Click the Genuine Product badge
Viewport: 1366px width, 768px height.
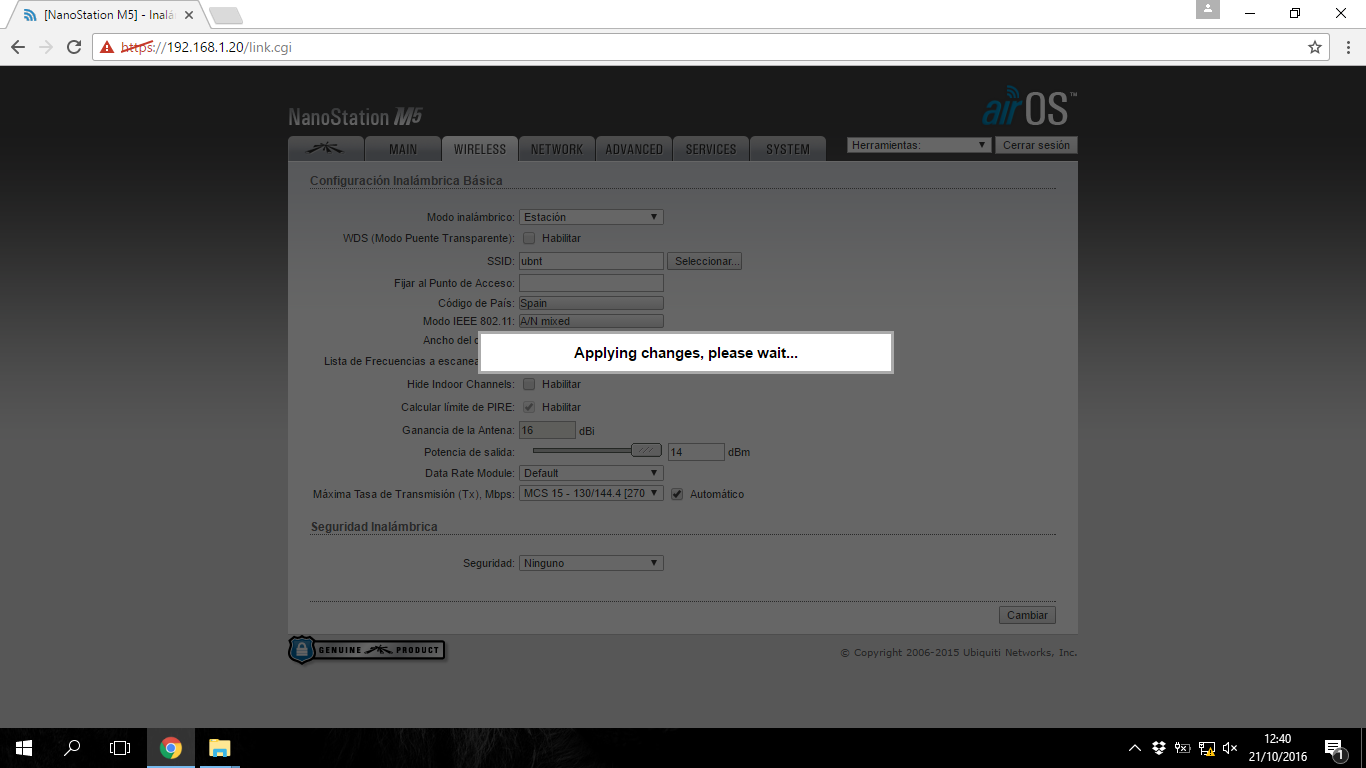click(366, 650)
